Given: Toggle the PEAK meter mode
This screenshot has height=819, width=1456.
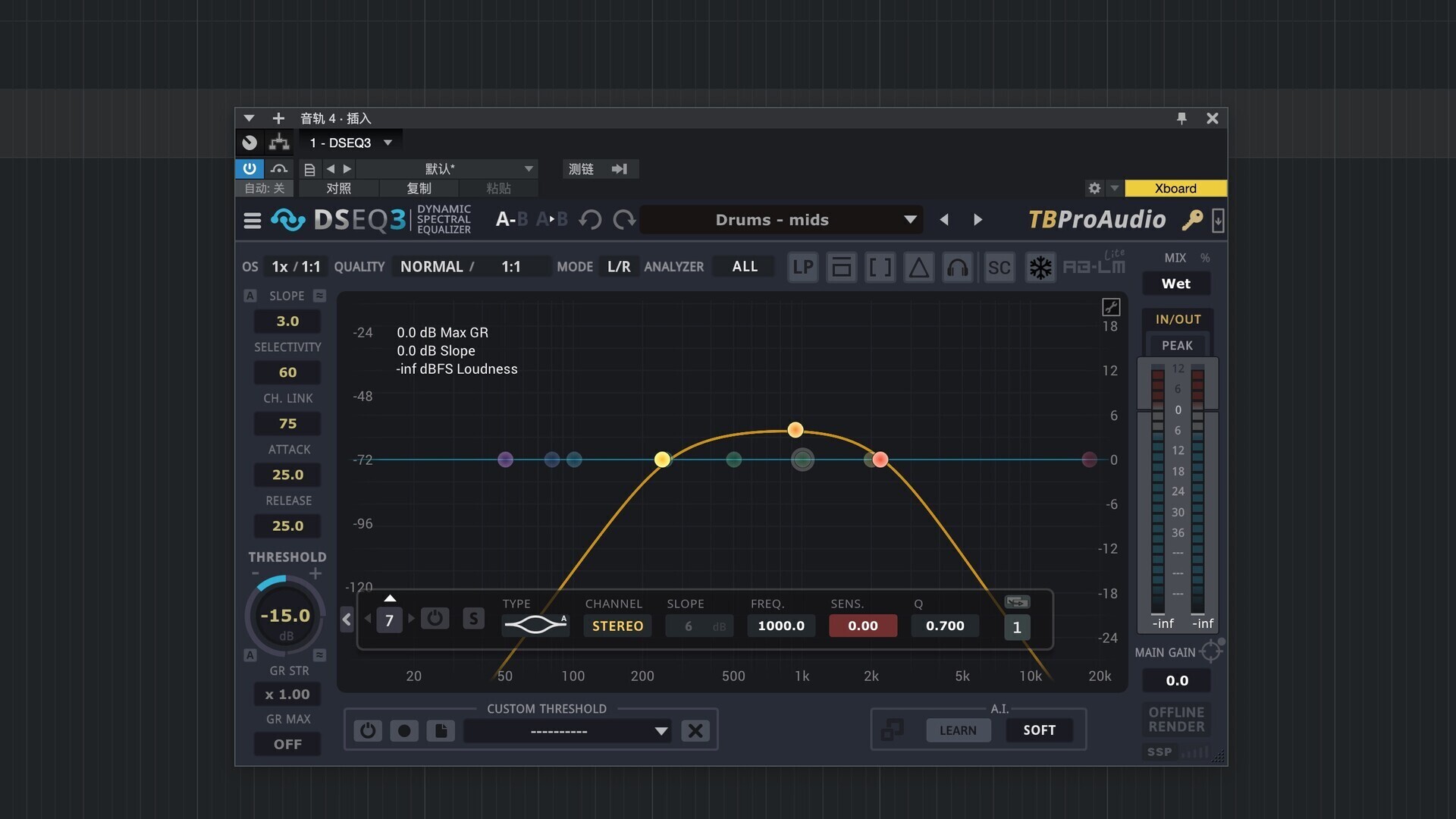Looking at the screenshot, I should pos(1178,345).
